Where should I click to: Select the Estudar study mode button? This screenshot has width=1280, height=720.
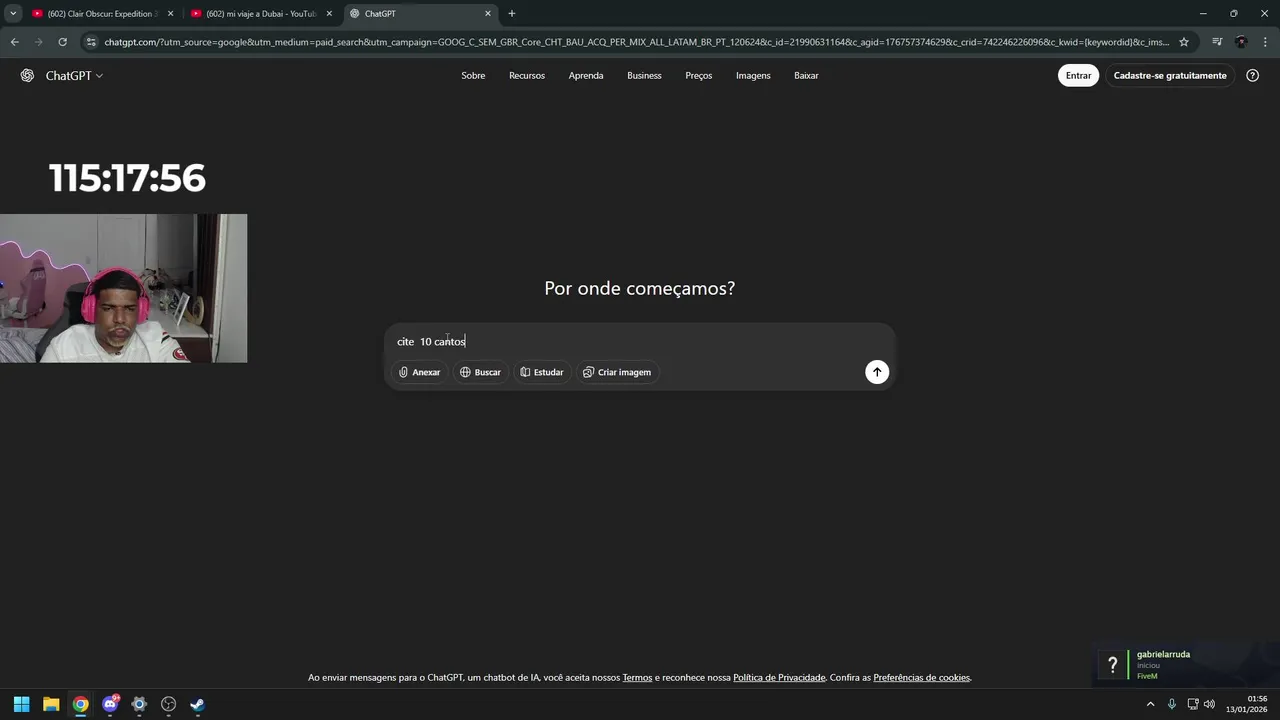[542, 372]
